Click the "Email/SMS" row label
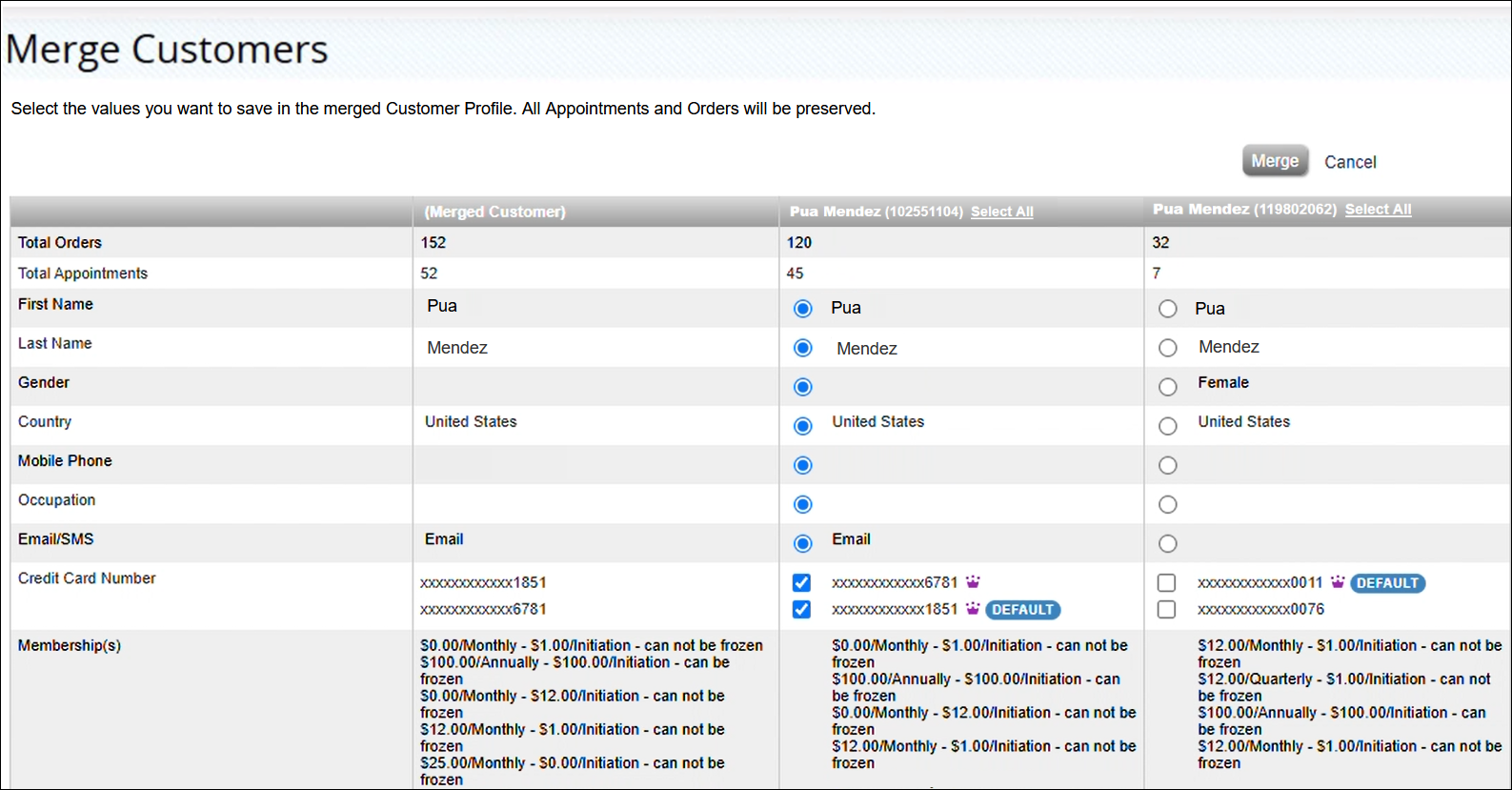 coord(56,539)
